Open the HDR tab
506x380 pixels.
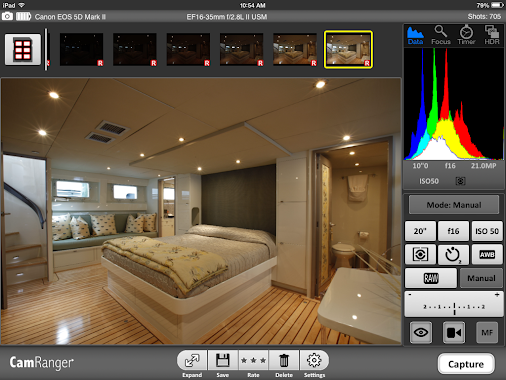click(x=492, y=35)
